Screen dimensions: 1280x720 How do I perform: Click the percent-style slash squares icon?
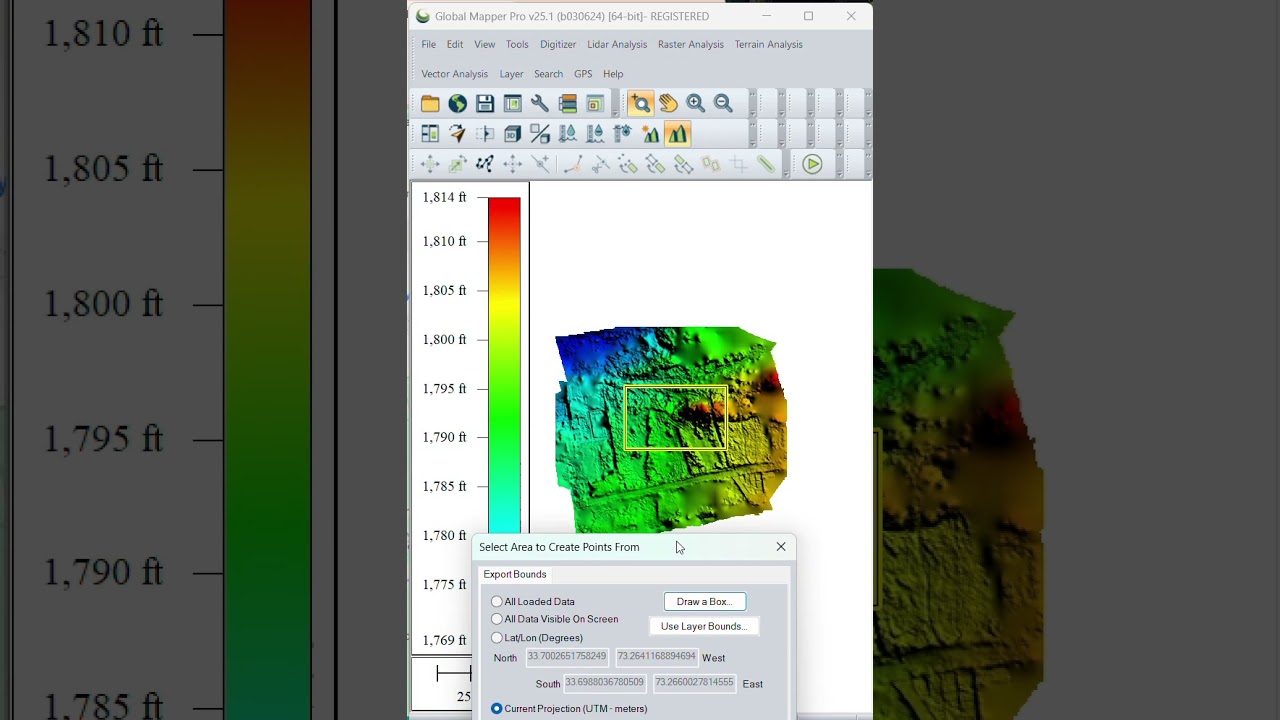coord(540,134)
